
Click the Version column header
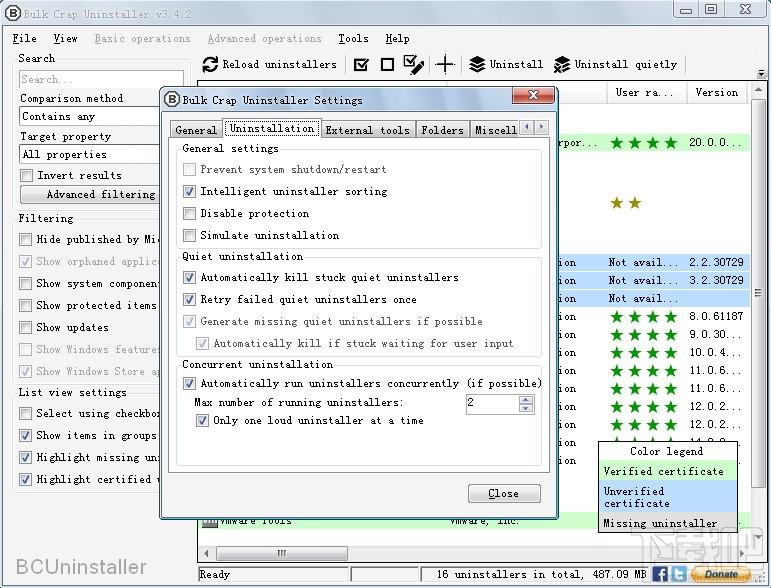tap(716, 92)
